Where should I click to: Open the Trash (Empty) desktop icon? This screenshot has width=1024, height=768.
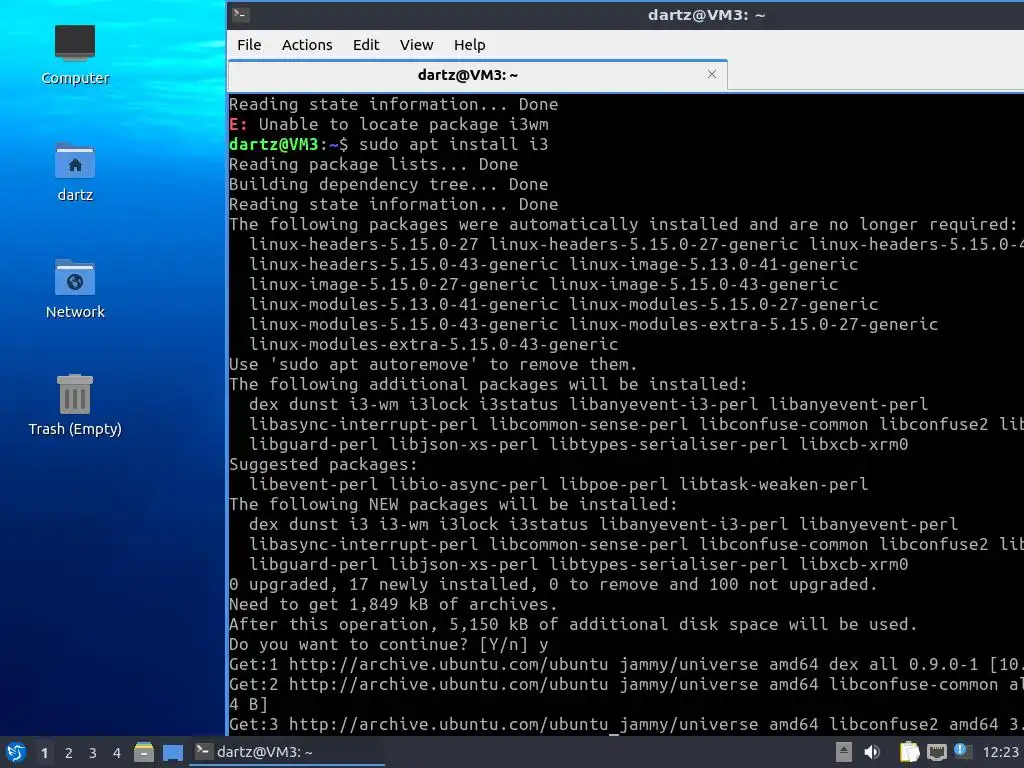tap(74, 405)
